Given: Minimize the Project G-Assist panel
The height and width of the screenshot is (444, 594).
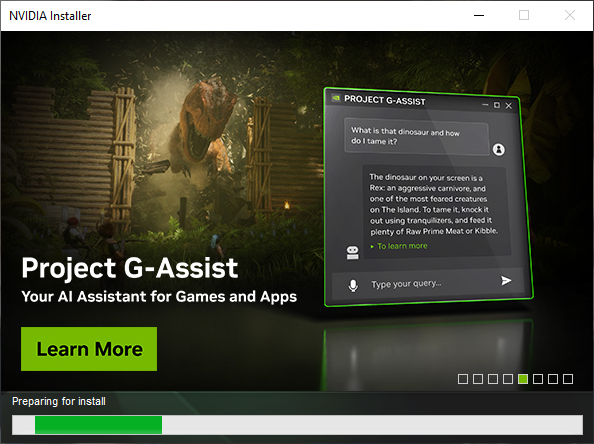Looking at the screenshot, I should [485, 105].
